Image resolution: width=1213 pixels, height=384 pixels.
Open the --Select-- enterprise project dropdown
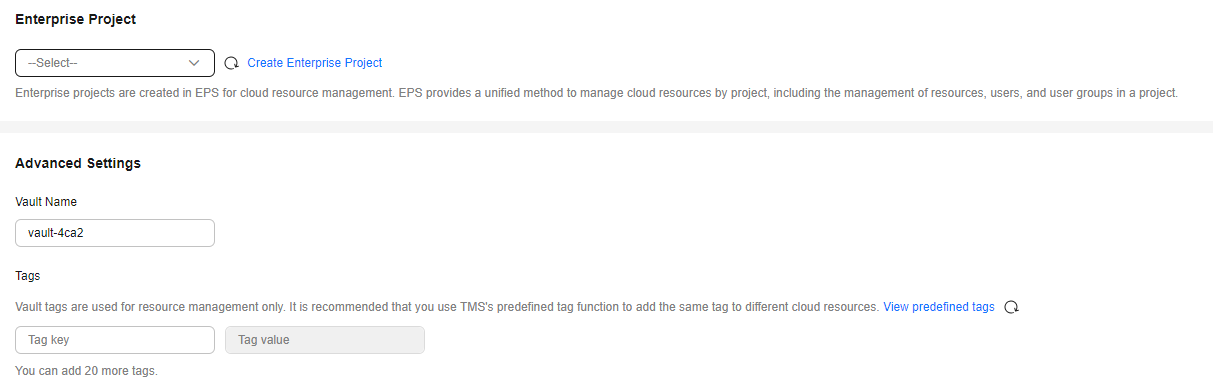[x=115, y=63]
